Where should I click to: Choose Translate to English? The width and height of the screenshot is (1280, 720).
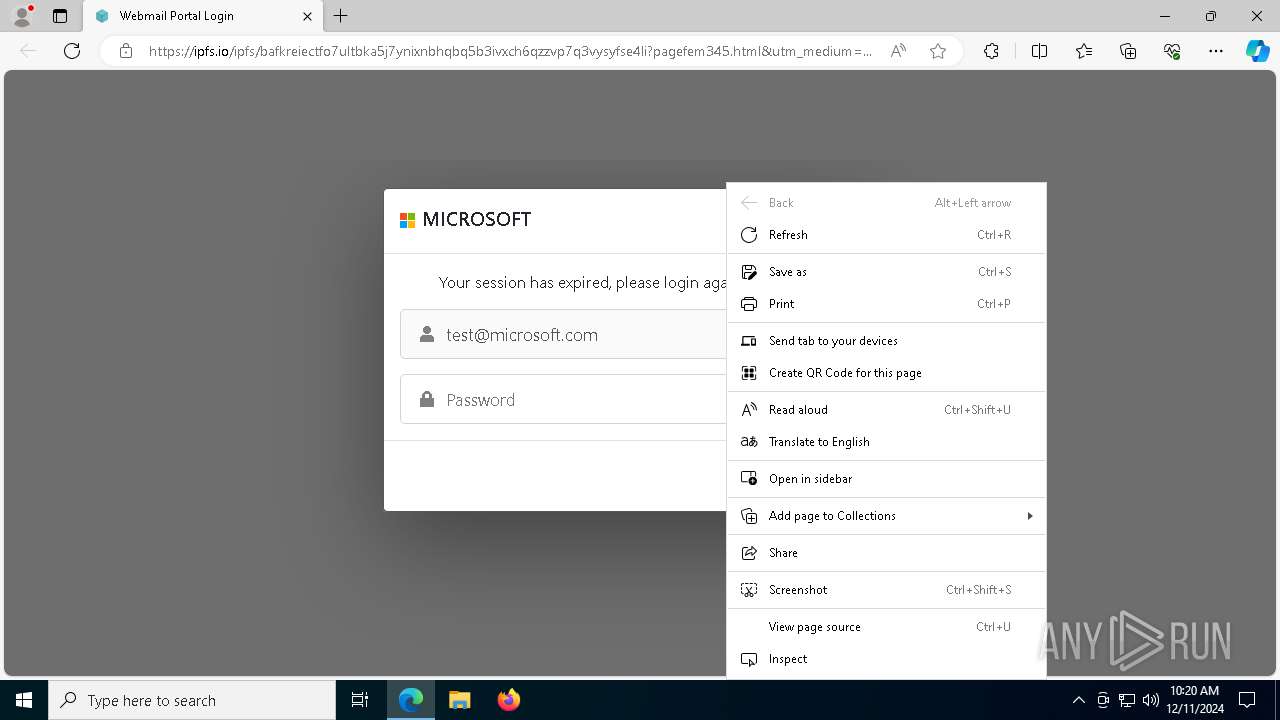click(x=886, y=442)
